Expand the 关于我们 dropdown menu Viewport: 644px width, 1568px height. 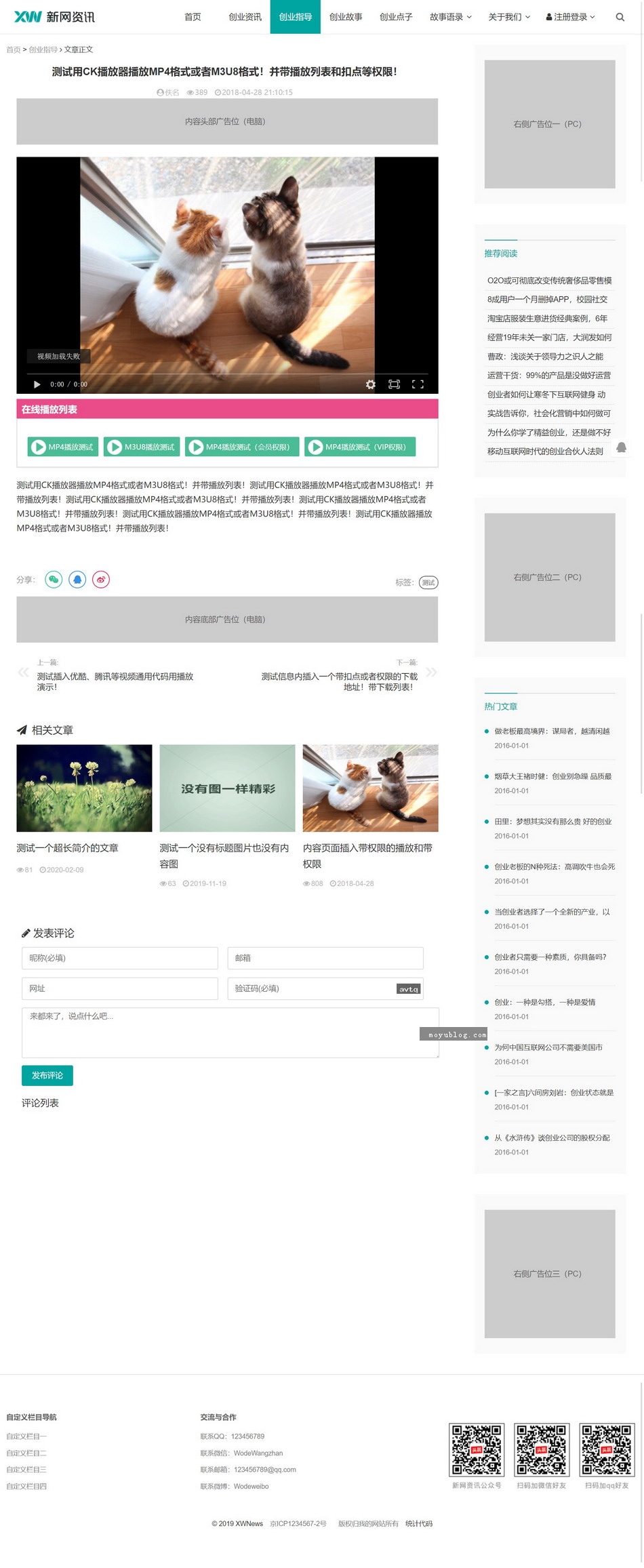pyautogui.click(x=509, y=17)
